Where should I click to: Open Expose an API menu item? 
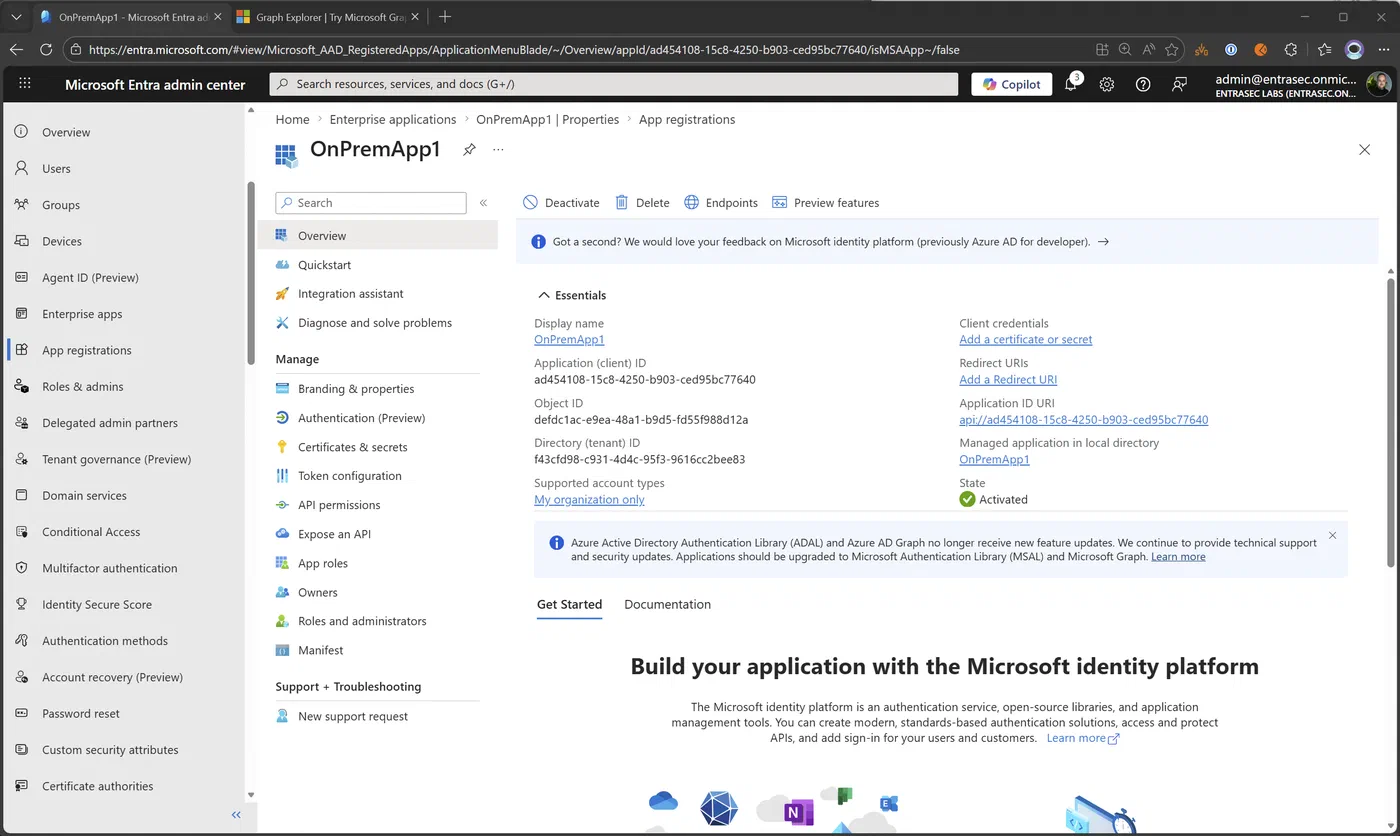323,534
